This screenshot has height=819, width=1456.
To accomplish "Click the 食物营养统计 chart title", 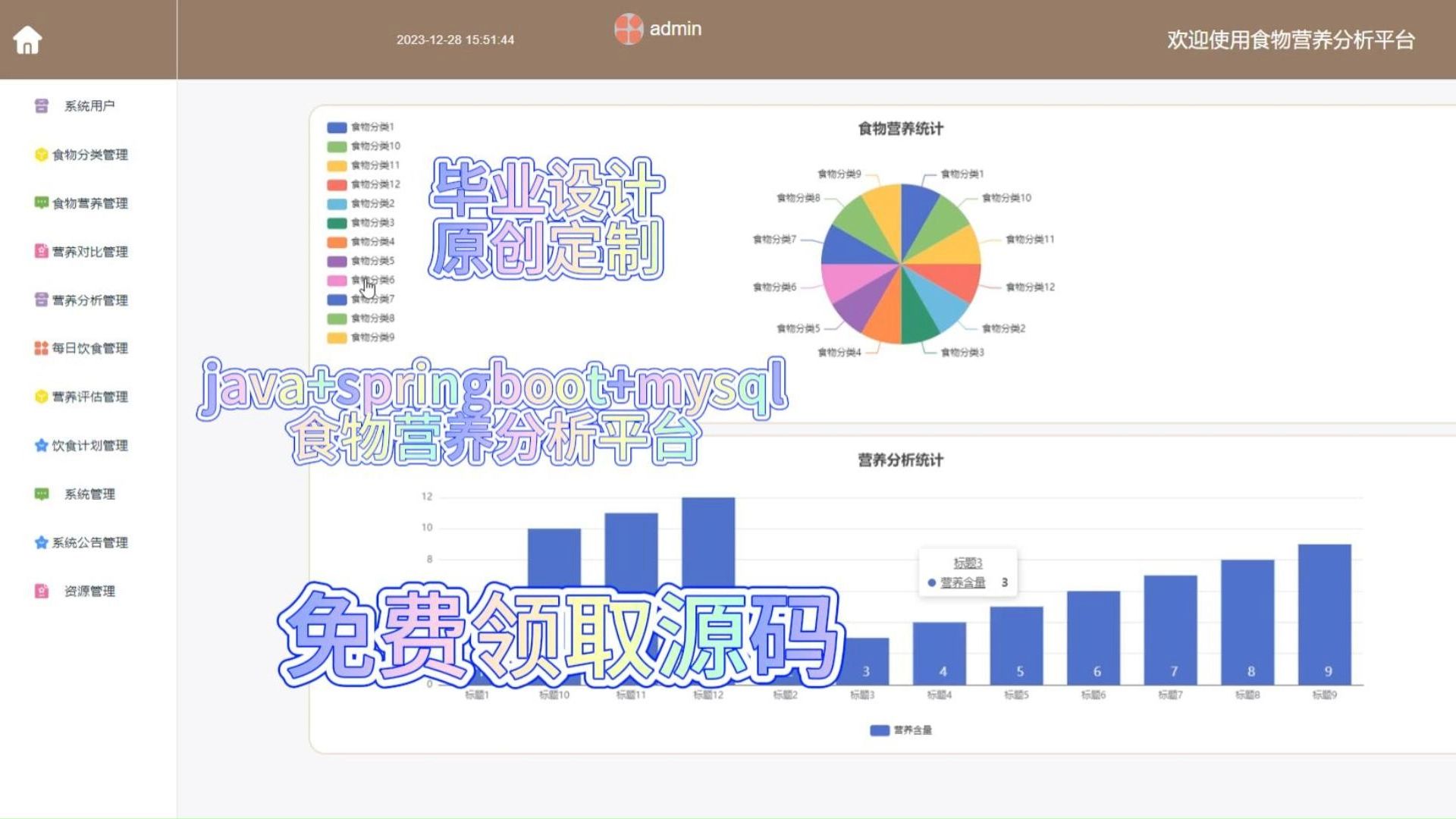I will point(900,129).
